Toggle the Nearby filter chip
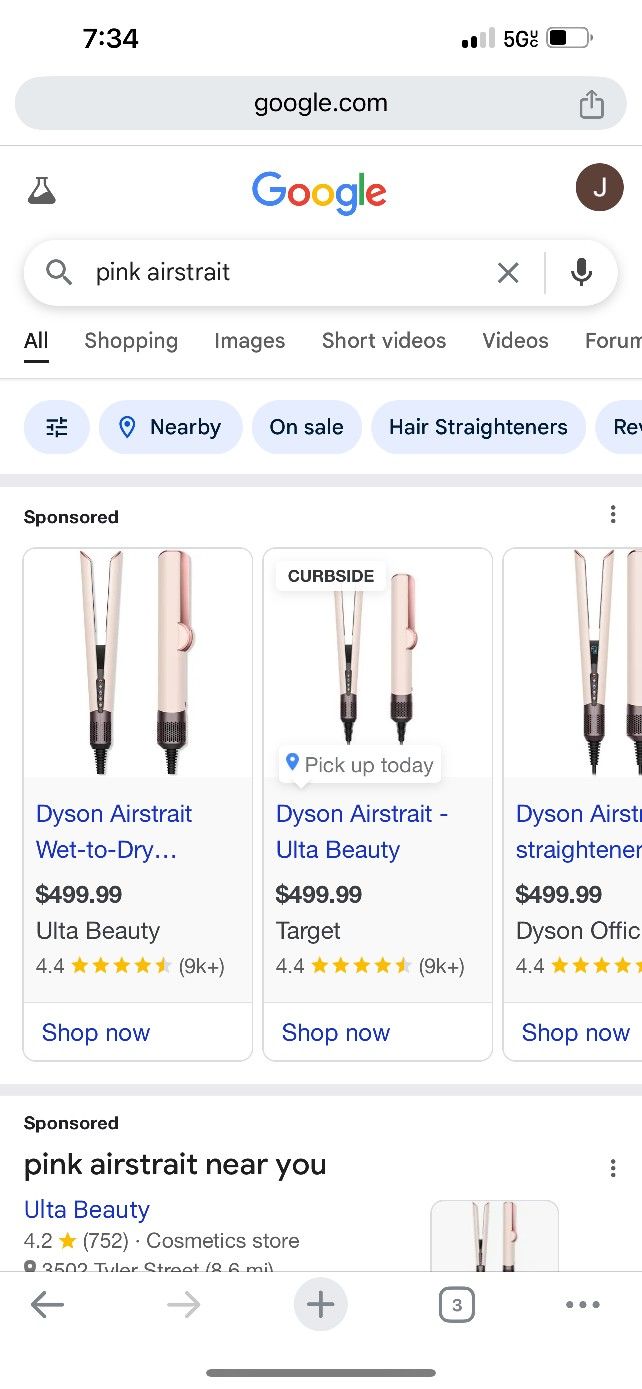The image size is (642, 1389). point(170,427)
